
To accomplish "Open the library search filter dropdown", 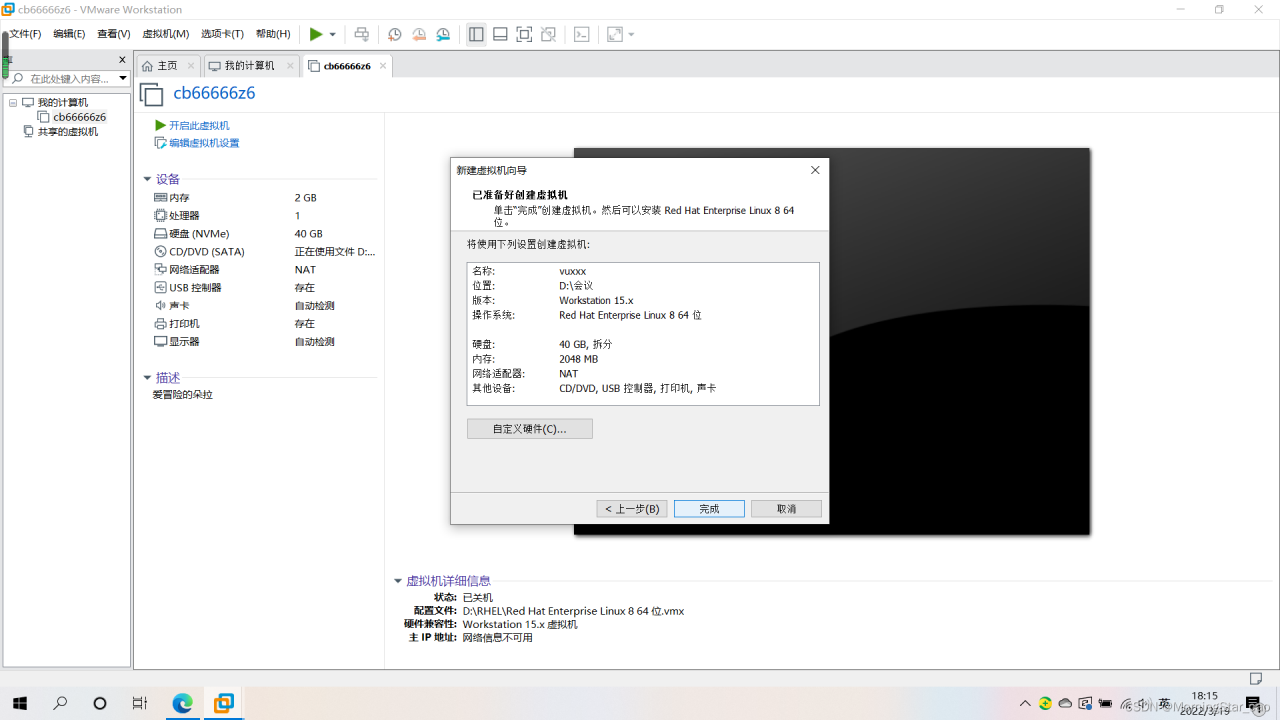I will pyautogui.click(x=123, y=78).
